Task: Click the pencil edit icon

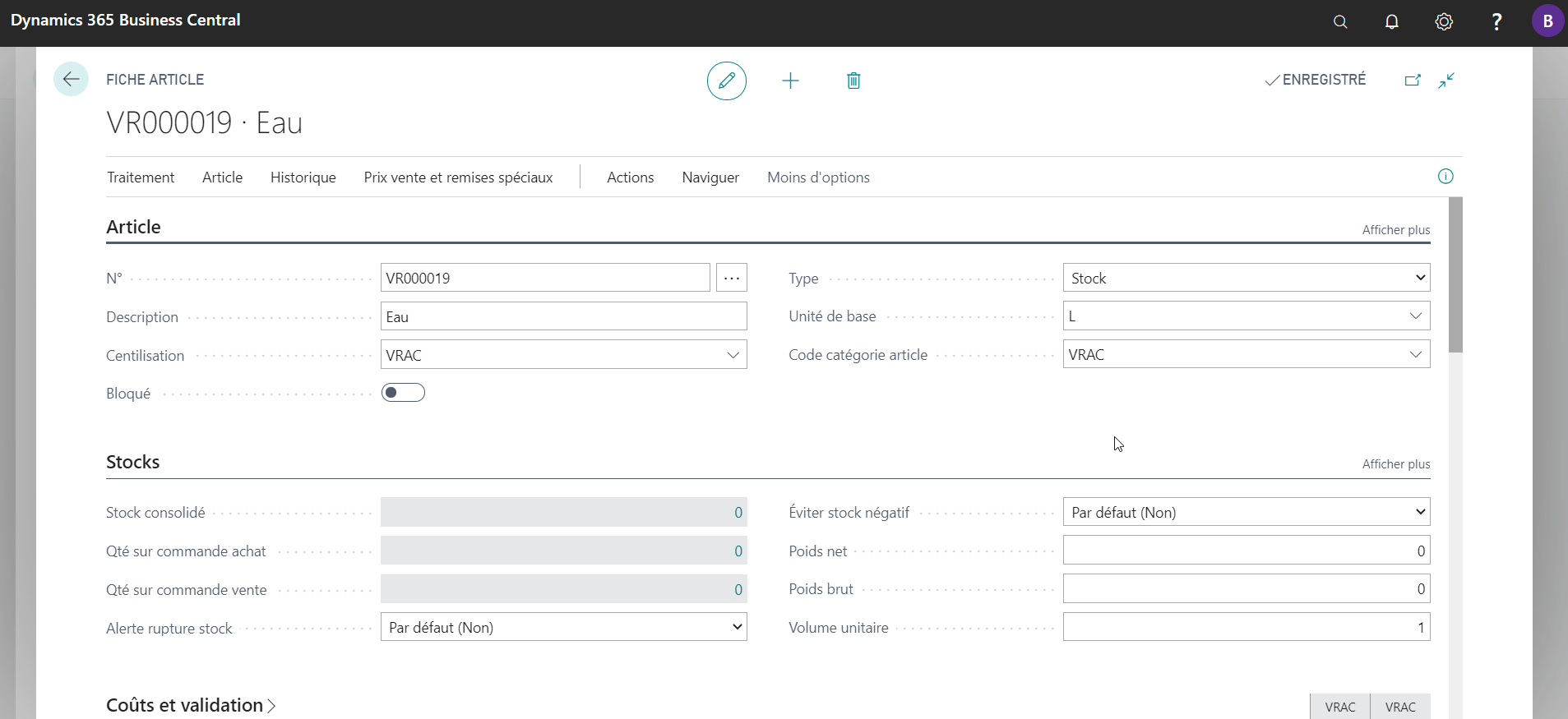Action: (x=727, y=81)
